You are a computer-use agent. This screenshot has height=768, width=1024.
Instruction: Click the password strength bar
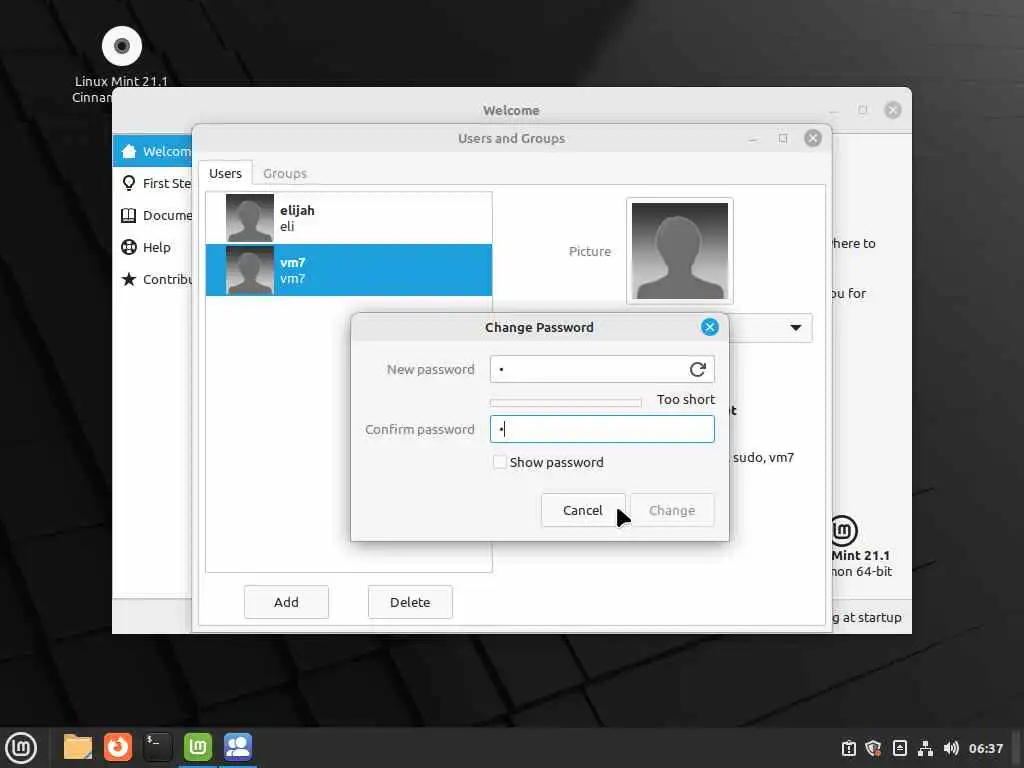click(x=566, y=403)
